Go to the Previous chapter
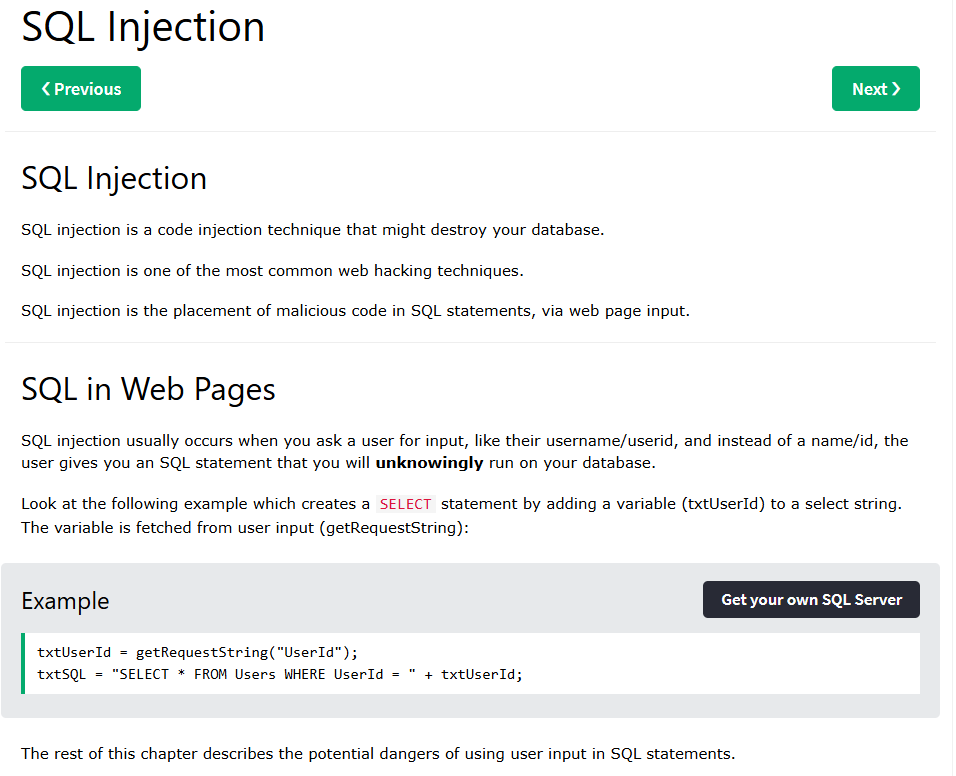This screenshot has height=776, width=956. (81, 89)
